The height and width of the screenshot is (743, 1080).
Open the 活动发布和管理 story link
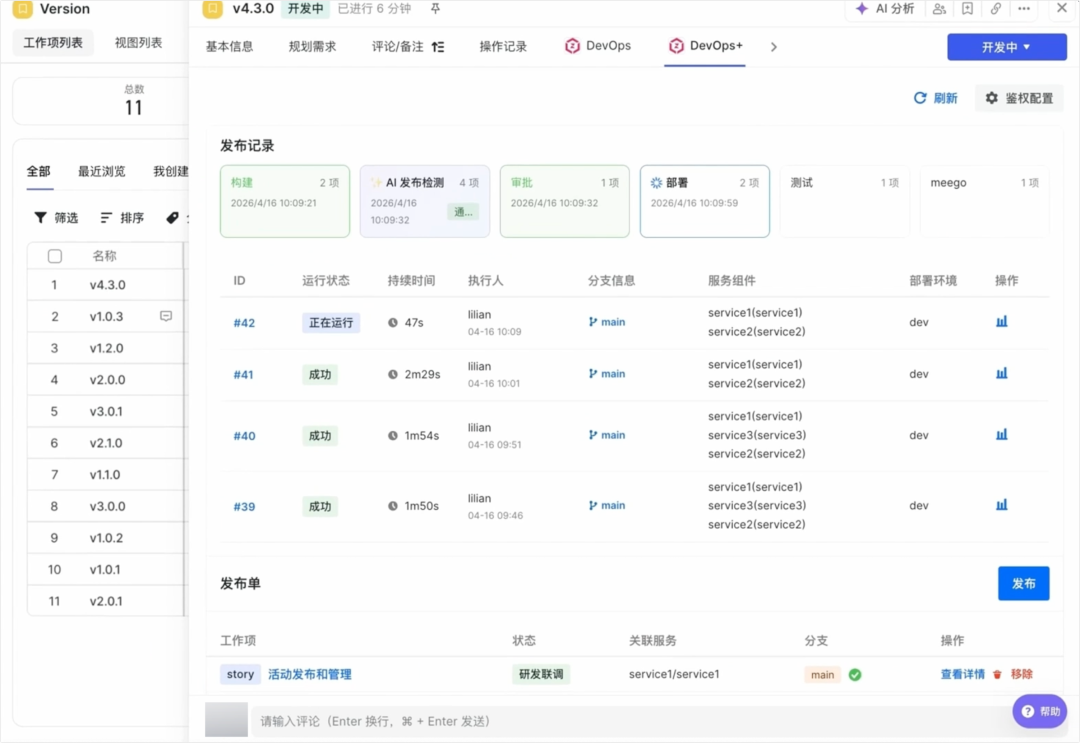[309, 674]
